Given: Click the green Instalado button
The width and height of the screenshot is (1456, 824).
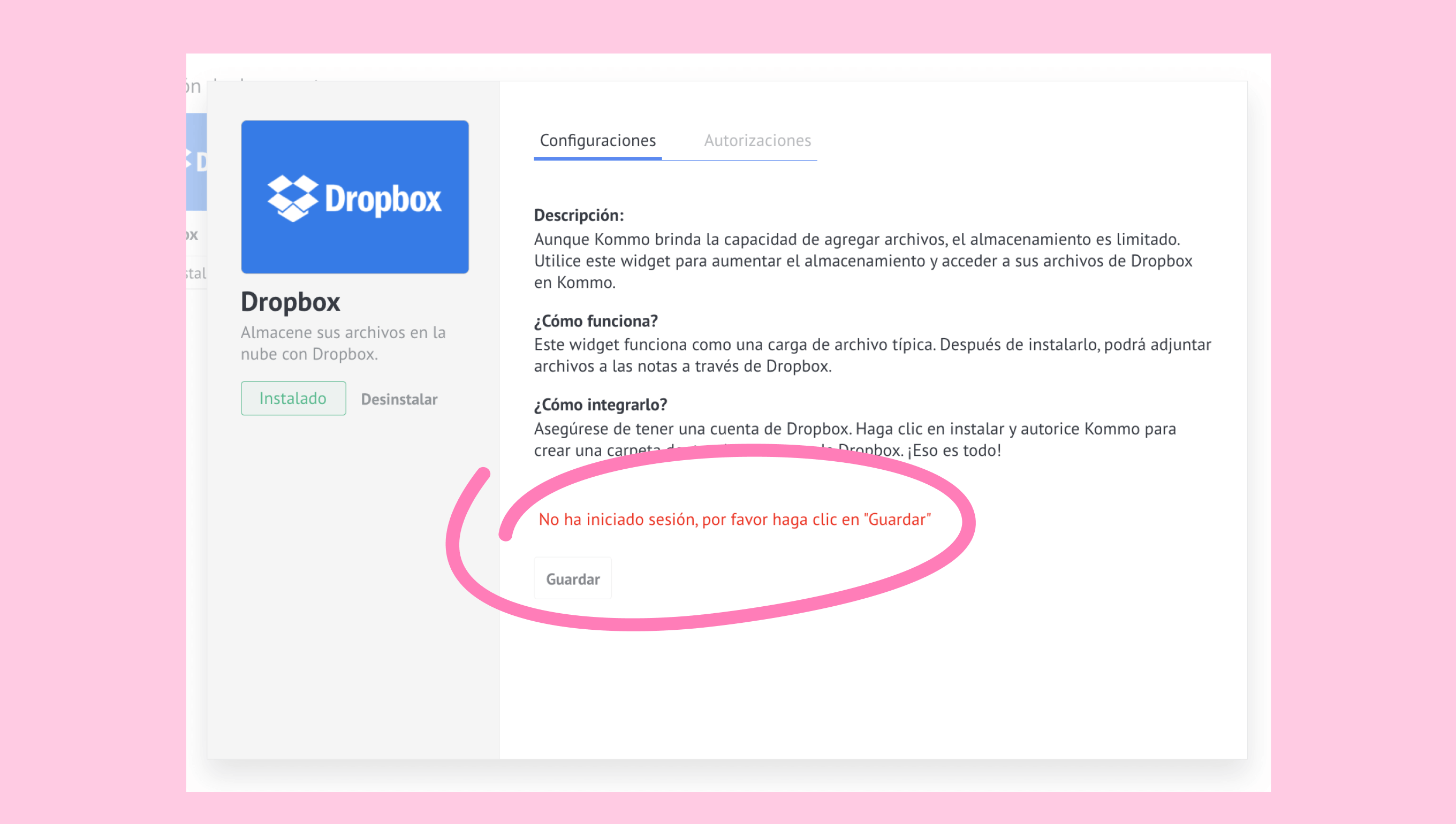Looking at the screenshot, I should pyautogui.click(x=293, y=399).
